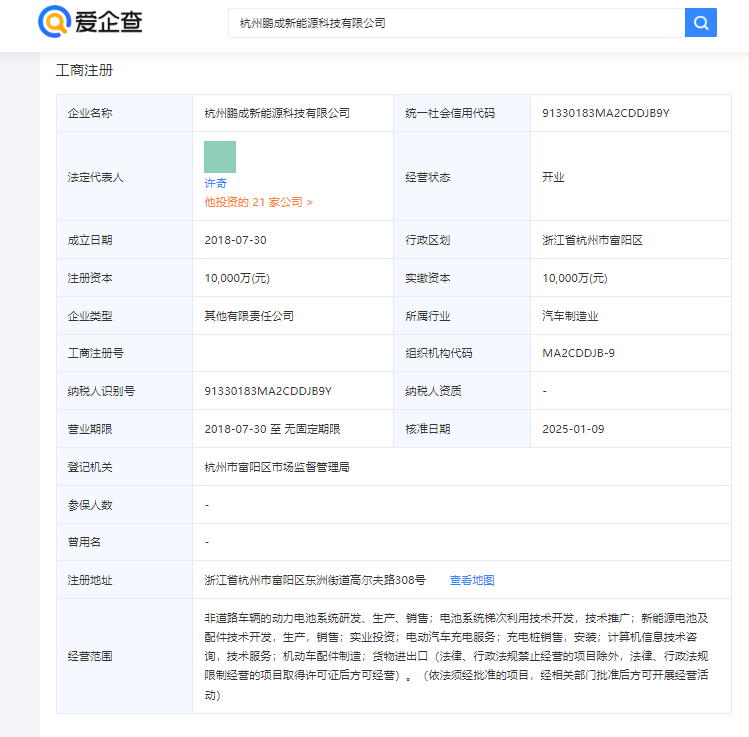This screenshot has width=749, height=737.
Task: Click the 所属行业 label cell
Action: coord(462,316)
